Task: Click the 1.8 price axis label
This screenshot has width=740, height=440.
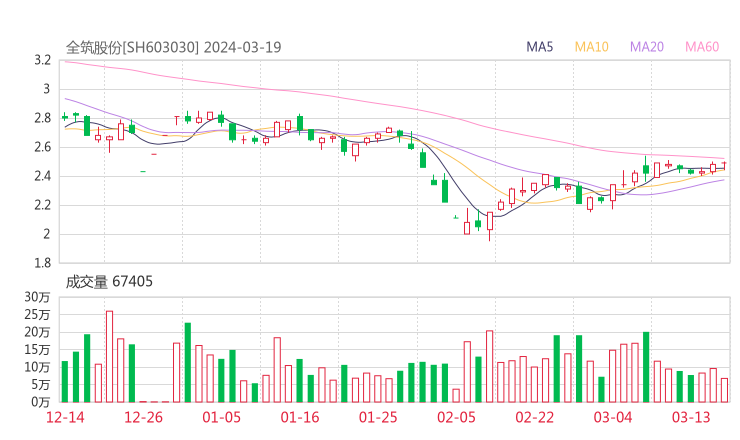Action: click(42, 262)
